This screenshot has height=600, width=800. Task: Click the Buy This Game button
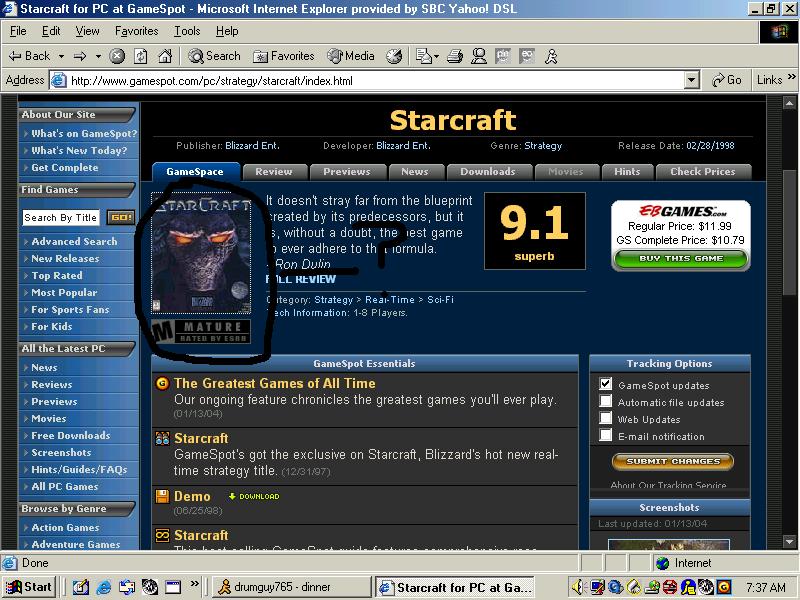tap(681, 259)
